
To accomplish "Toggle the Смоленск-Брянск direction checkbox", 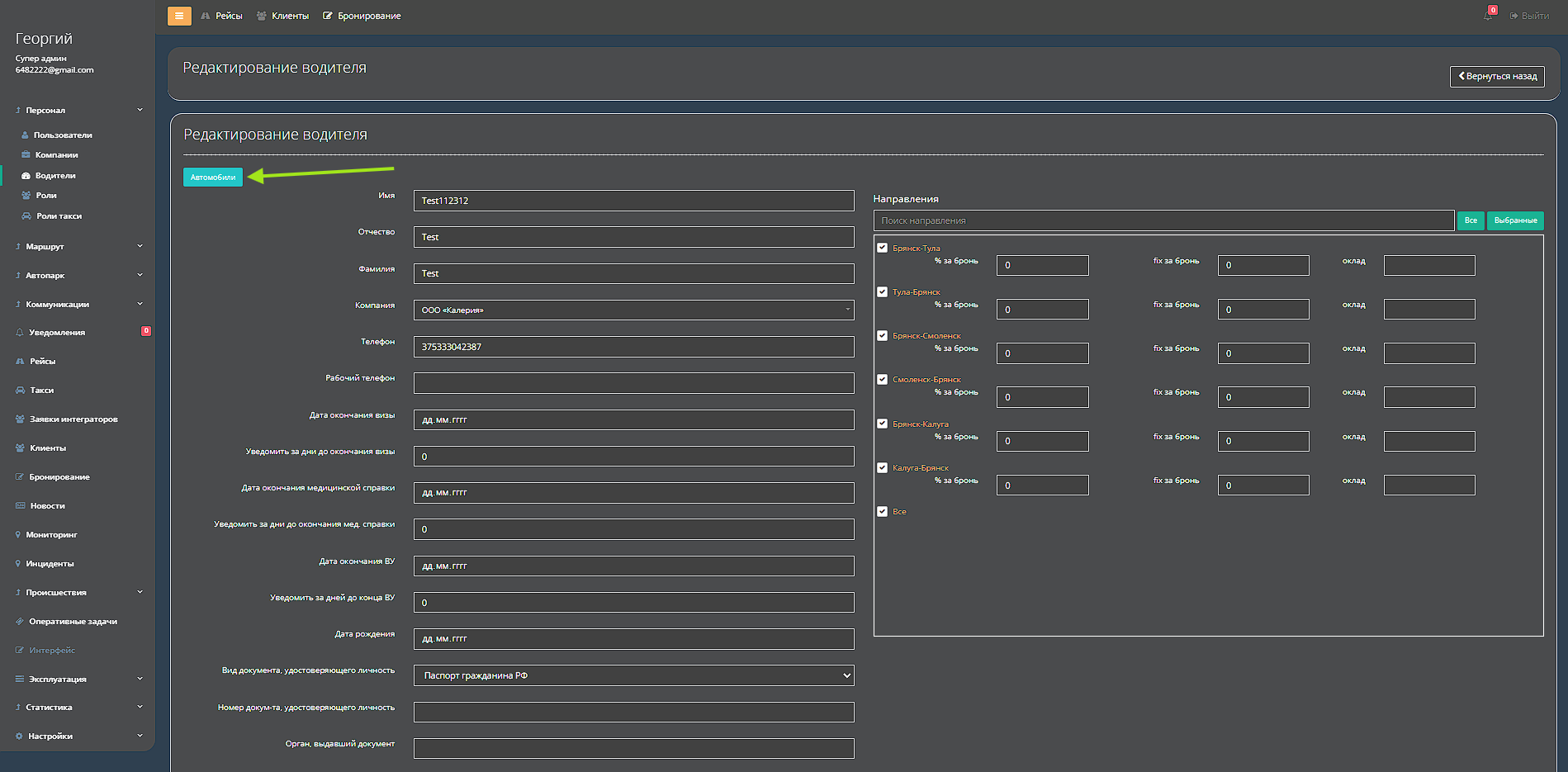I will coord(883,380).
